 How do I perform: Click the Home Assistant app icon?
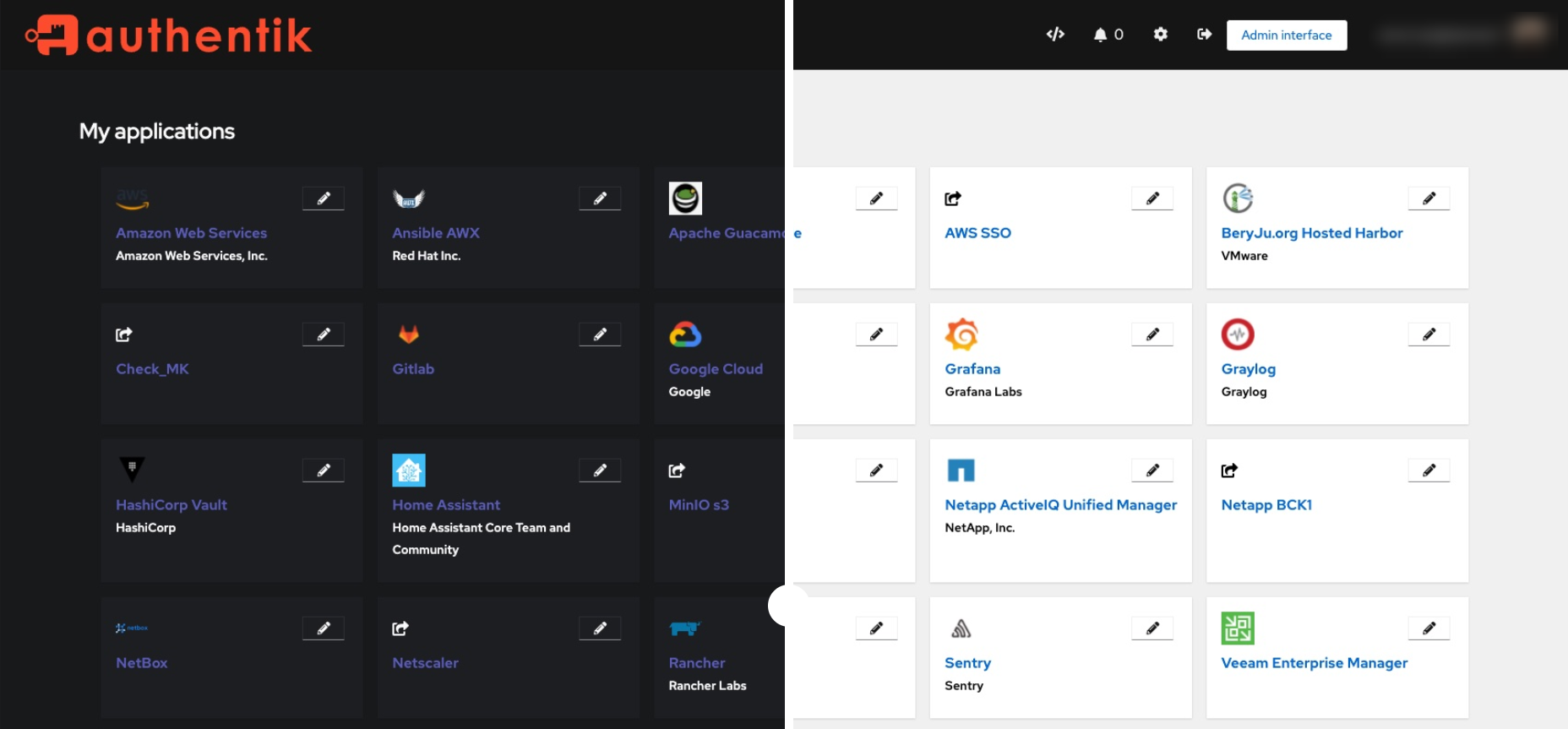click(409, 471)
